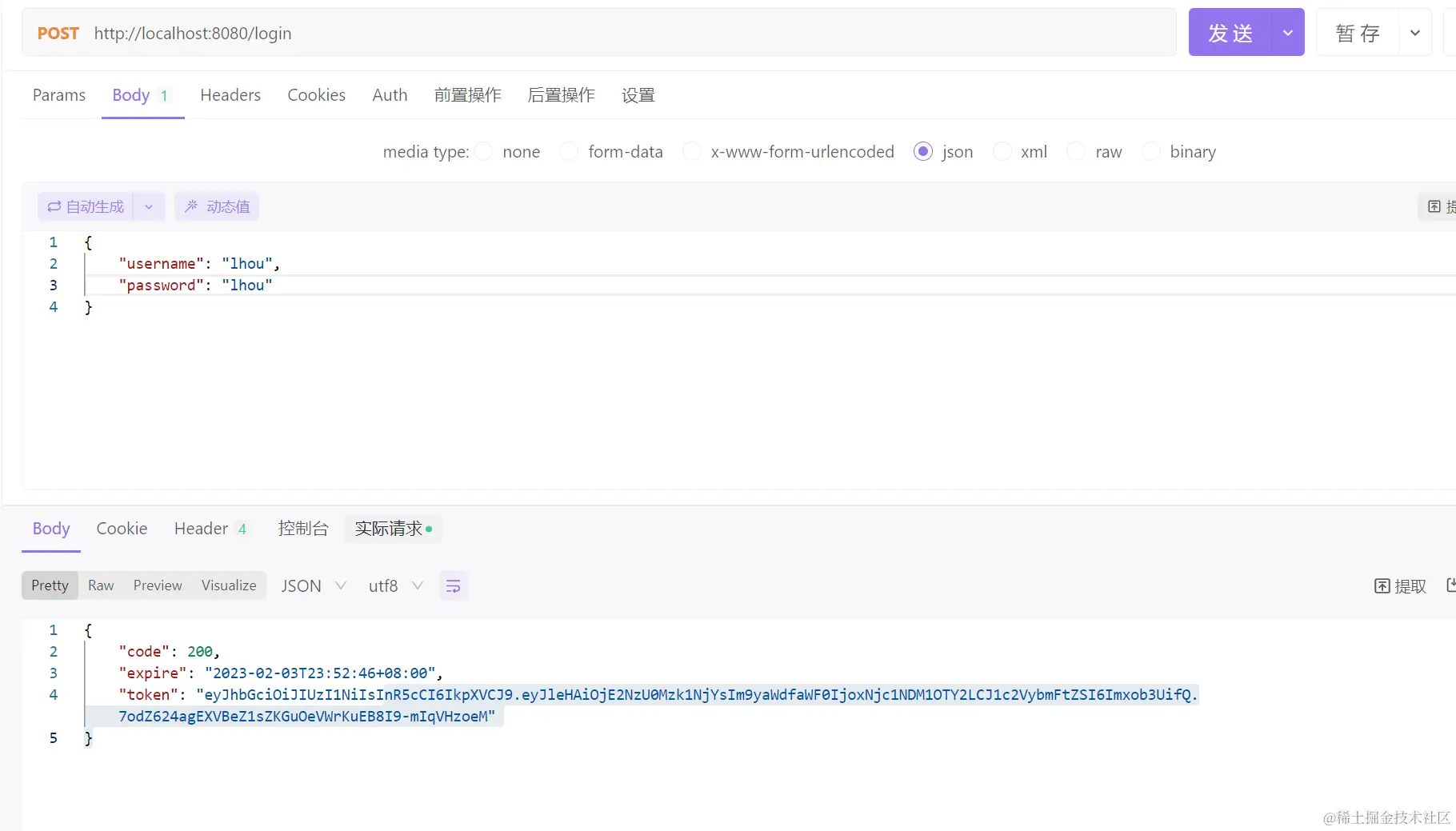The image size is (1456, 831).
Task: Click the extract icon beside 提取 in the response panel
Action: 1382,586
